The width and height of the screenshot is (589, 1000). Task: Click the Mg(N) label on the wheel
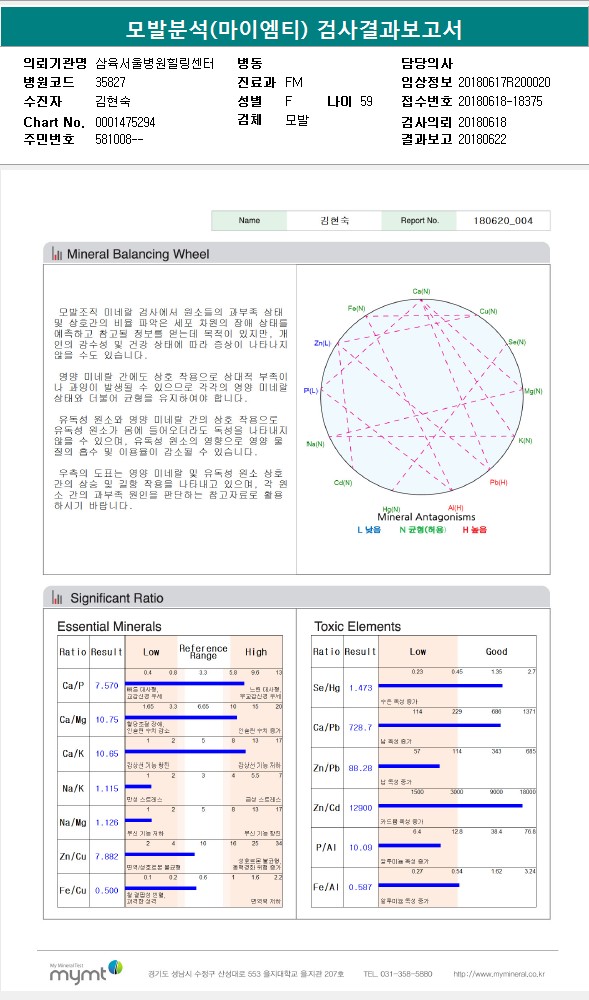pos(533,391)
